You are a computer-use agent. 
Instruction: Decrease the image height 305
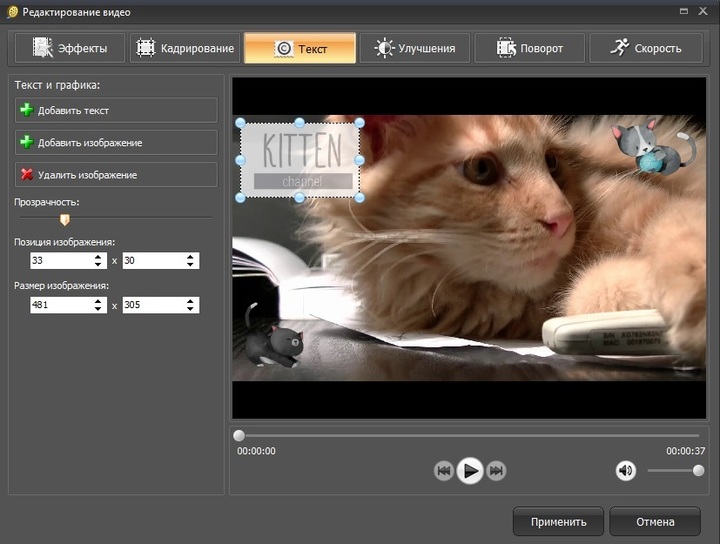click(190, 308)
